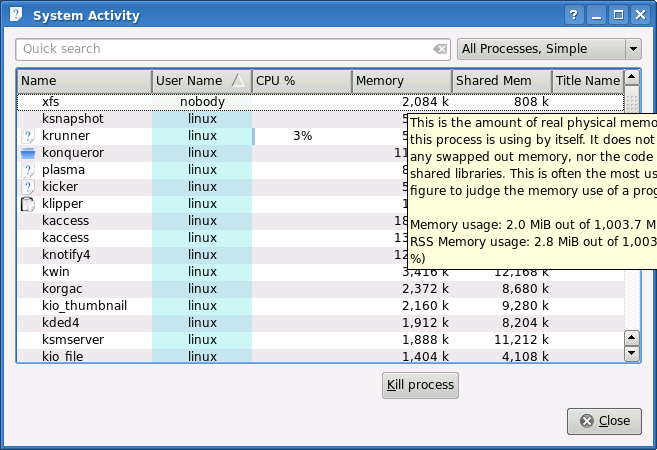Click the 2,084 k memory value
This screenshot has height=450, width=657.
coord(425,102)
